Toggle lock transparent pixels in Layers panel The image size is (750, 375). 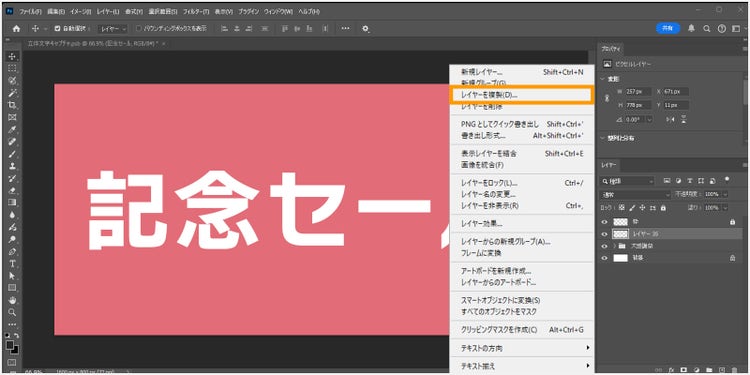click(622, 208)
